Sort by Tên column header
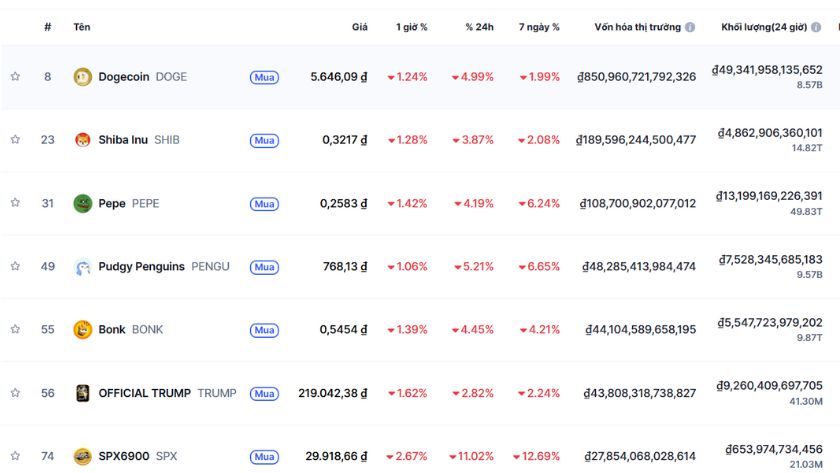The image size is (840, 473). [x=82, y=27]
